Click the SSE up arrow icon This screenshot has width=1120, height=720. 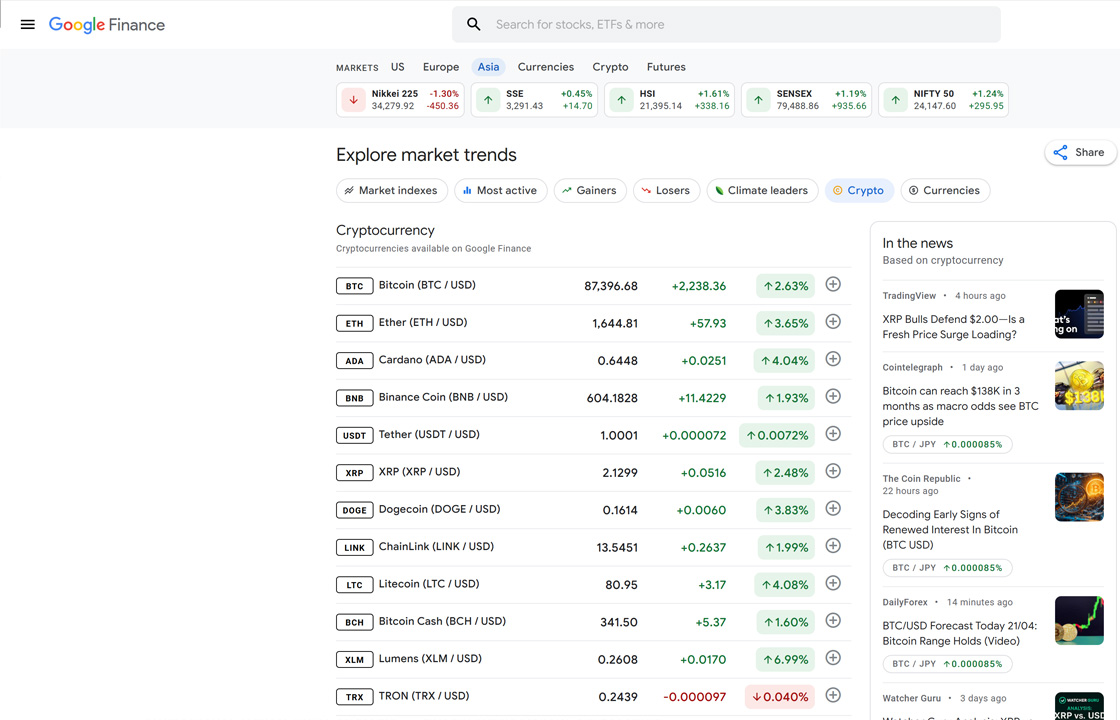point(488,100)
